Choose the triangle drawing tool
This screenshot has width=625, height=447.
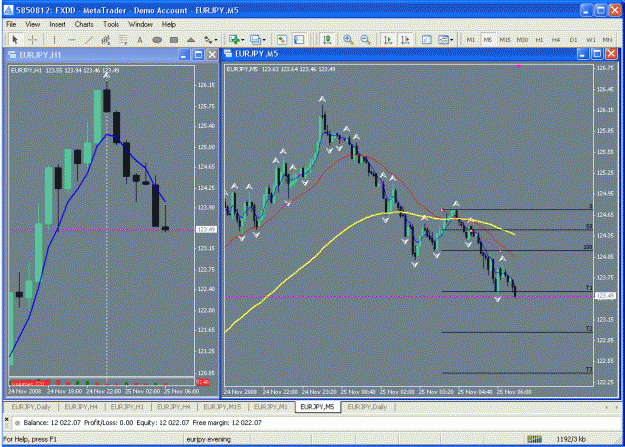click(x=191, y=39)
